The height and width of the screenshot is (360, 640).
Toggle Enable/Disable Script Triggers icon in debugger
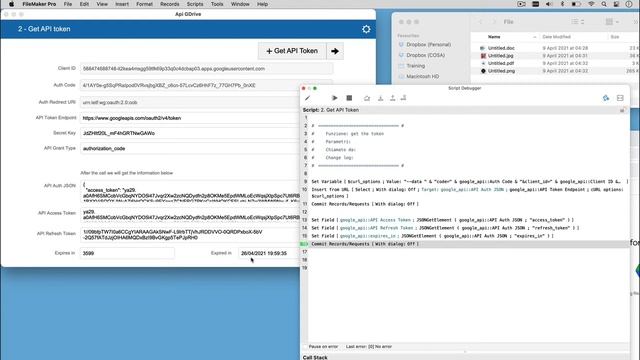tap(606, 98)
